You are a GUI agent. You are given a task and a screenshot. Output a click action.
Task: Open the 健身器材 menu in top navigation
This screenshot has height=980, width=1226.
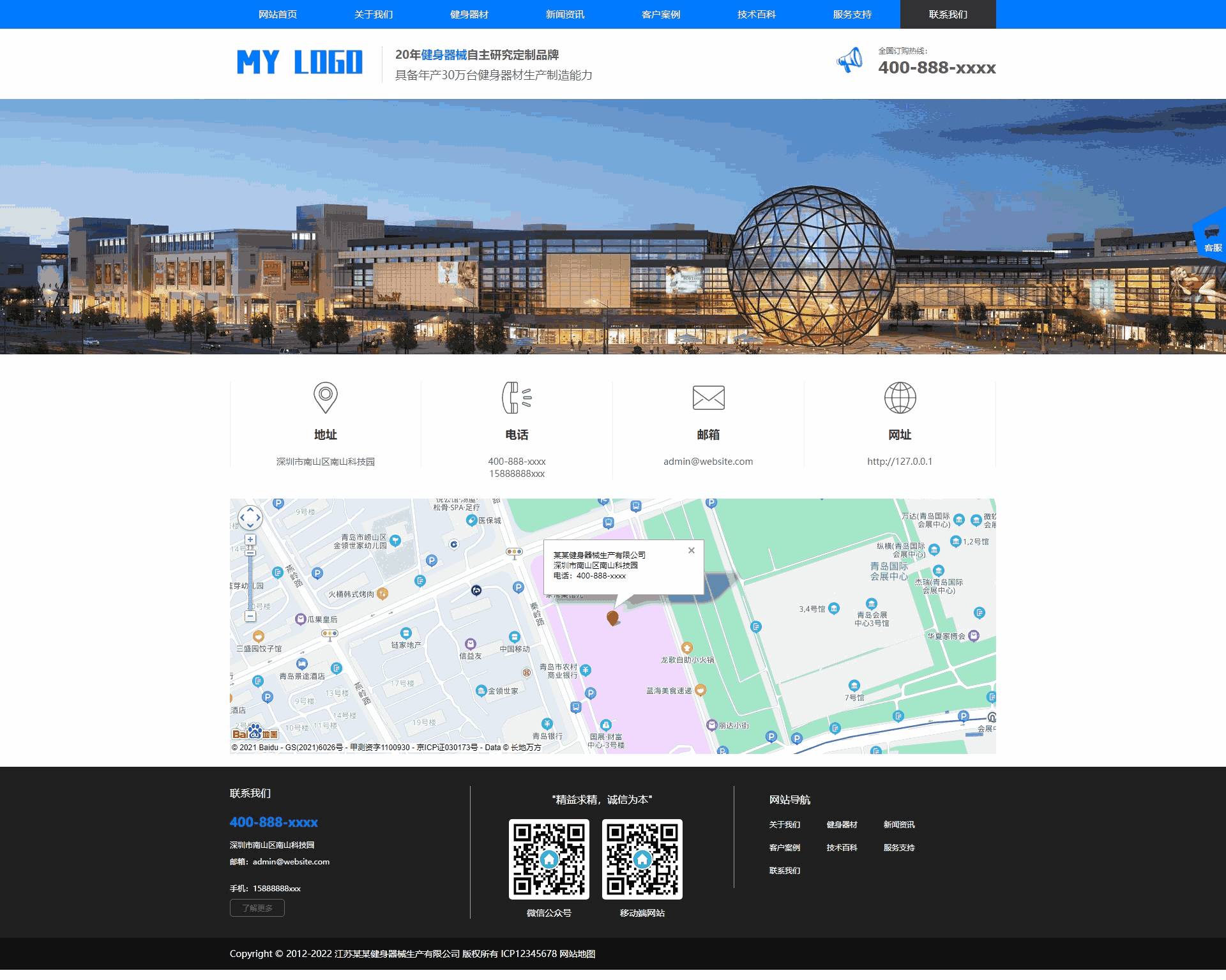pos(469,14)
